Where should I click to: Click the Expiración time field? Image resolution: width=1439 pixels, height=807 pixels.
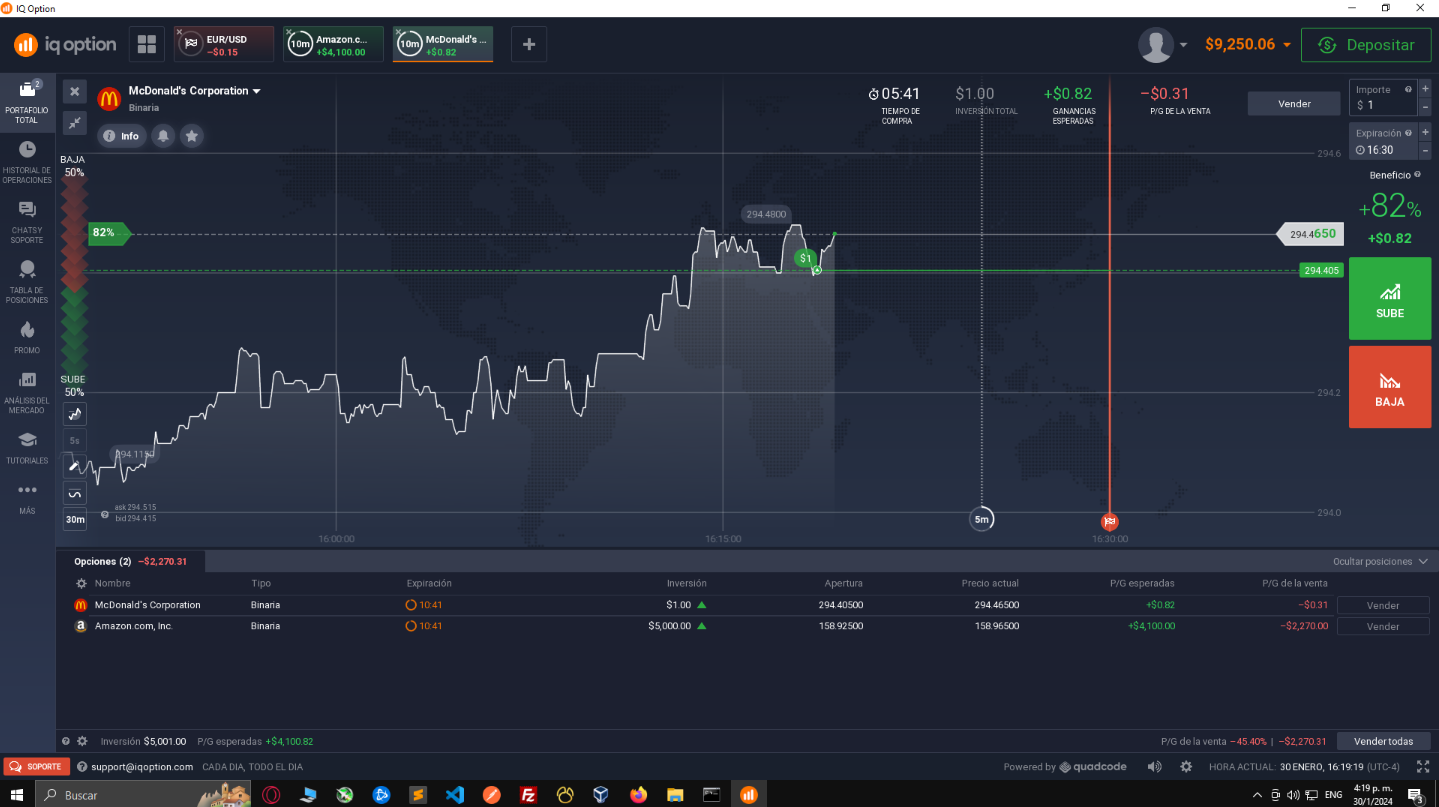(1383, 141)
